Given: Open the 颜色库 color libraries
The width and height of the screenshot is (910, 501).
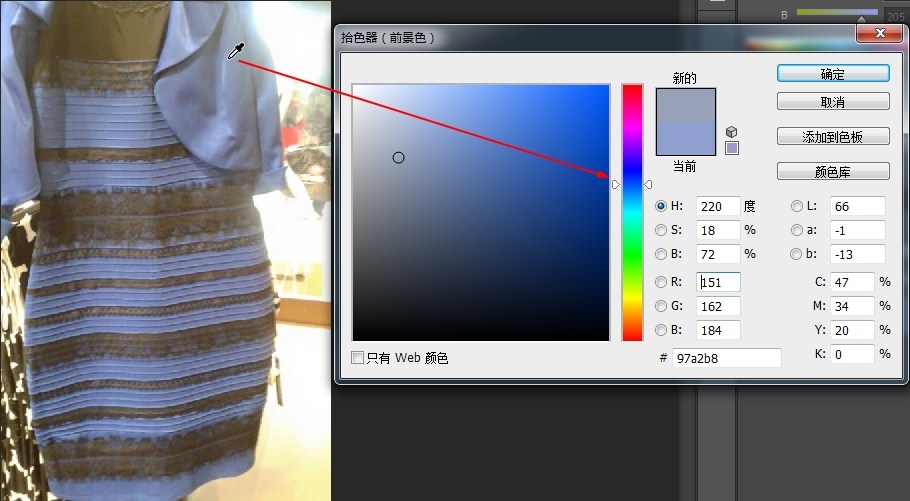Looking at the screenshot, I should (833, 171).
